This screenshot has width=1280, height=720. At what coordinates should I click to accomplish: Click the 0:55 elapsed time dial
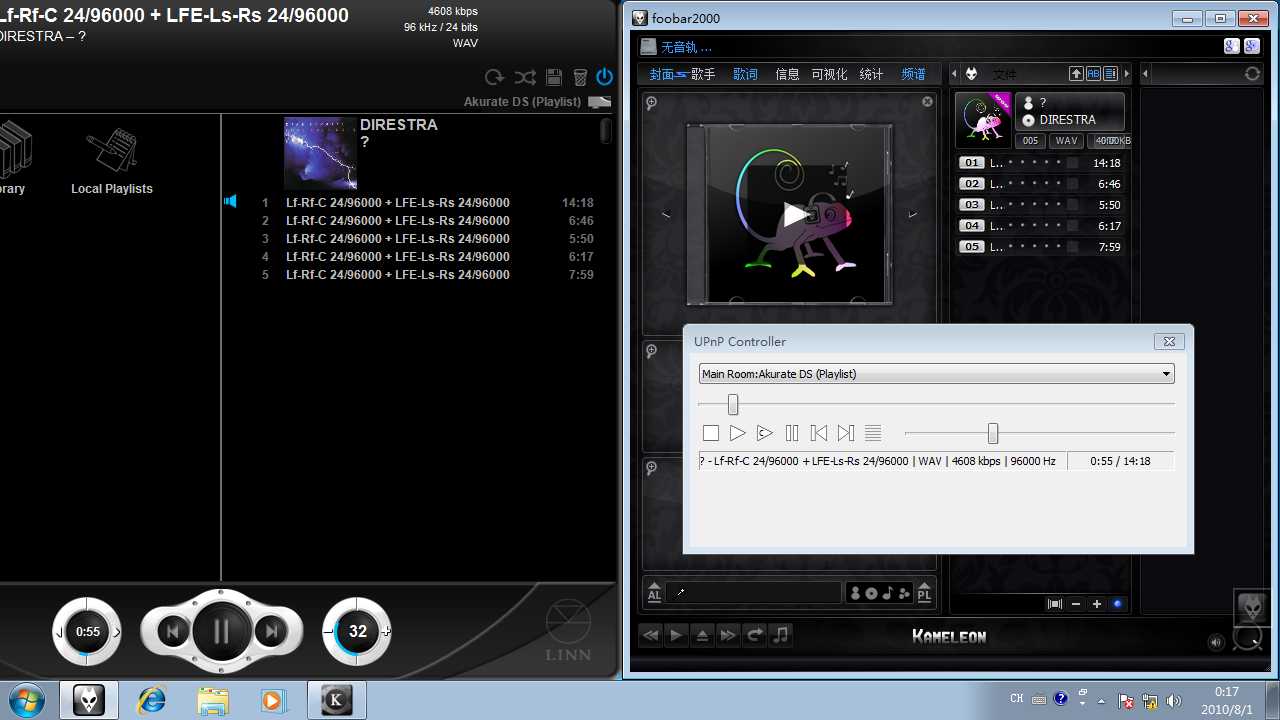pyautogui.click(x=88, y=631)
